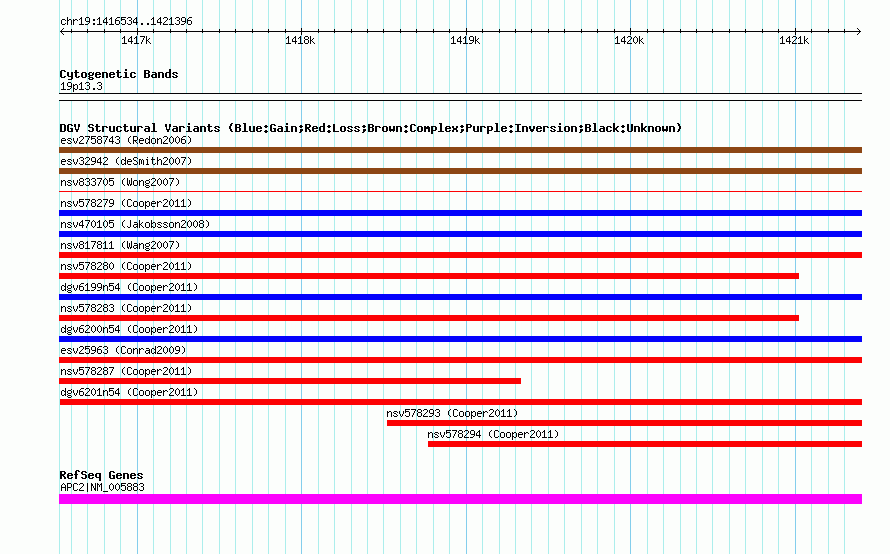Click the nsv578294 red loss bar
The image size is (890, 554).
click(x=645, y=444)
